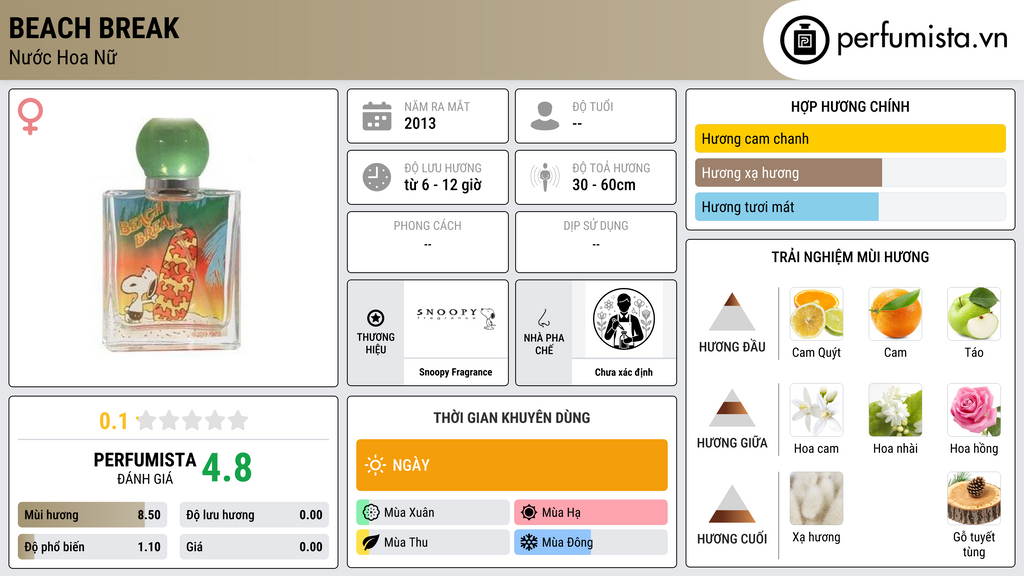Click the blue Hương tươi mát accord bar
The width and height of the screenshot is (1024, 576).
click(x=786, y=207)
